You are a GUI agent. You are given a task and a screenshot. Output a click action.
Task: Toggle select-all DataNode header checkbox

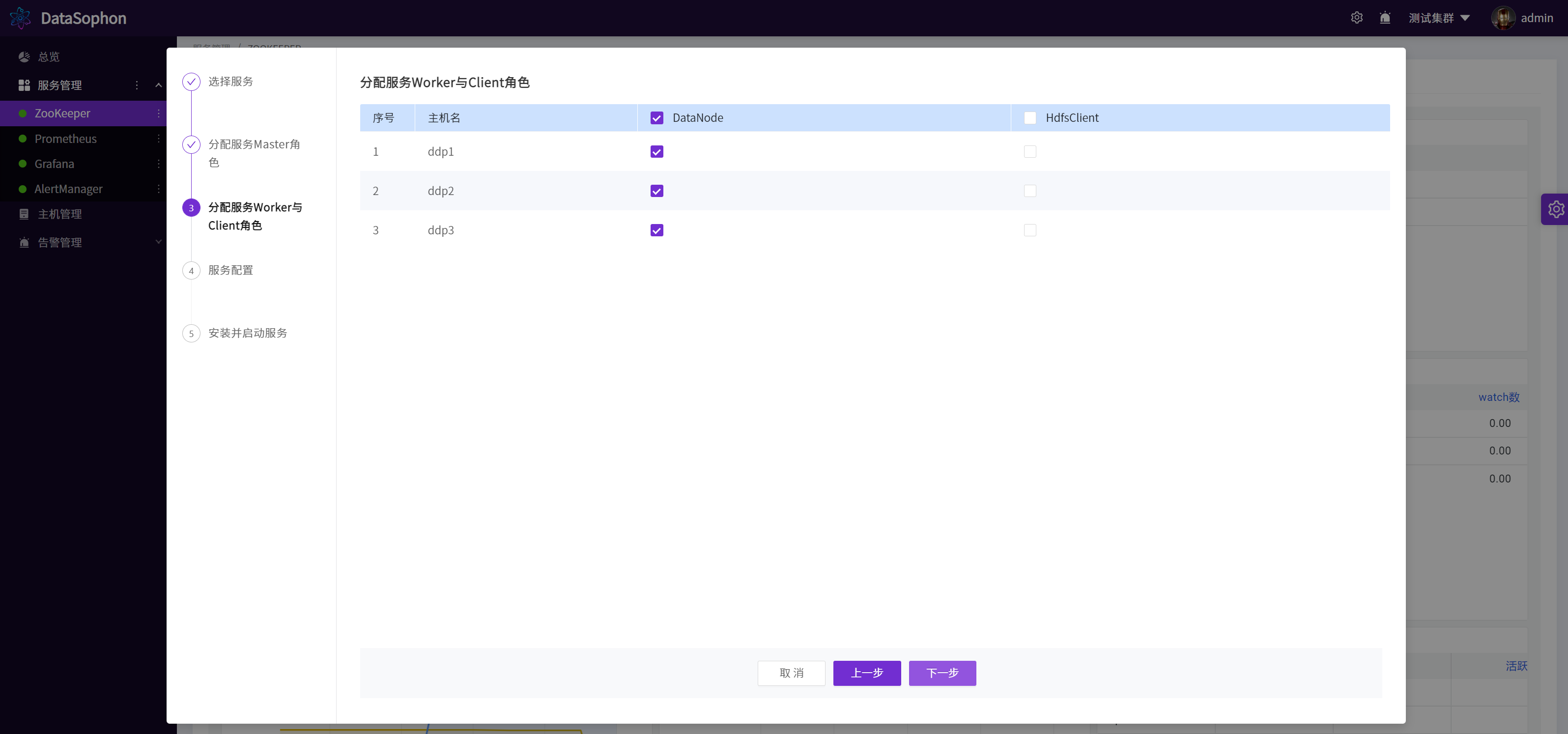[x=657, y=118]
